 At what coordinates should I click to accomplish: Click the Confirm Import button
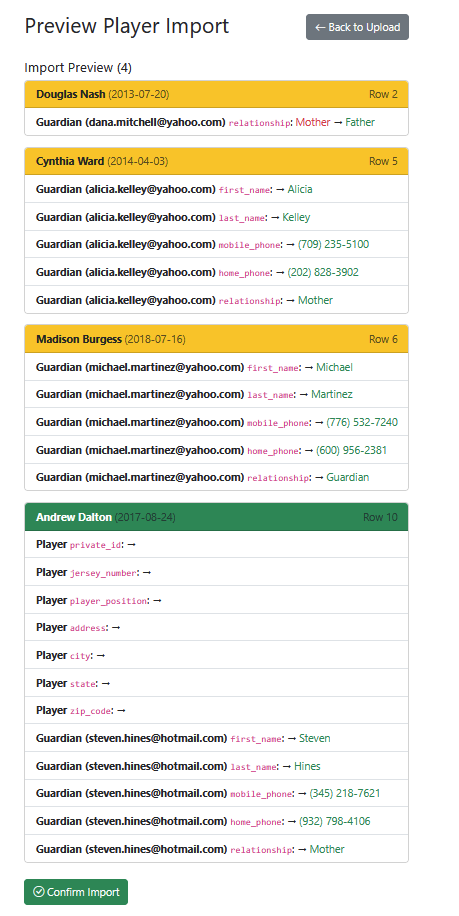click(76, 892)
